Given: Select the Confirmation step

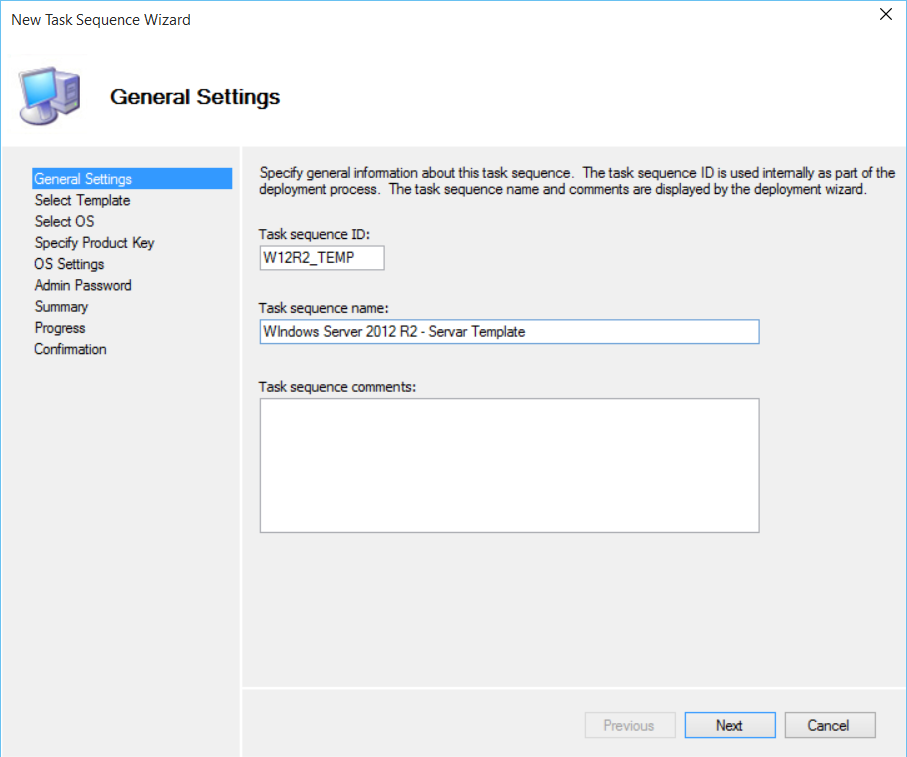Looking at the screenshot, I should tap(70, 349).
